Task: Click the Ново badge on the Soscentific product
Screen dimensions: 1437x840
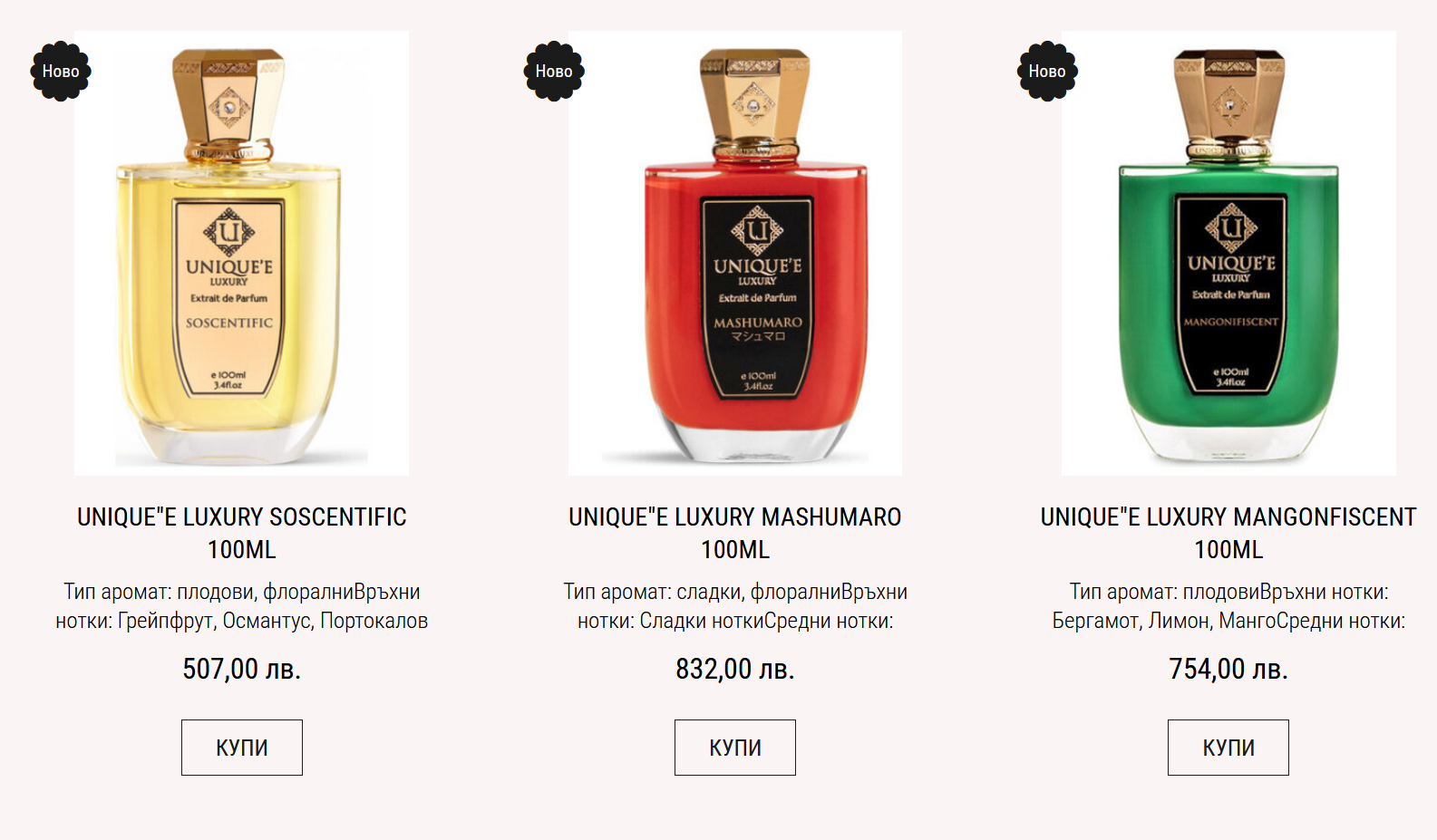Action: [61, 72]
